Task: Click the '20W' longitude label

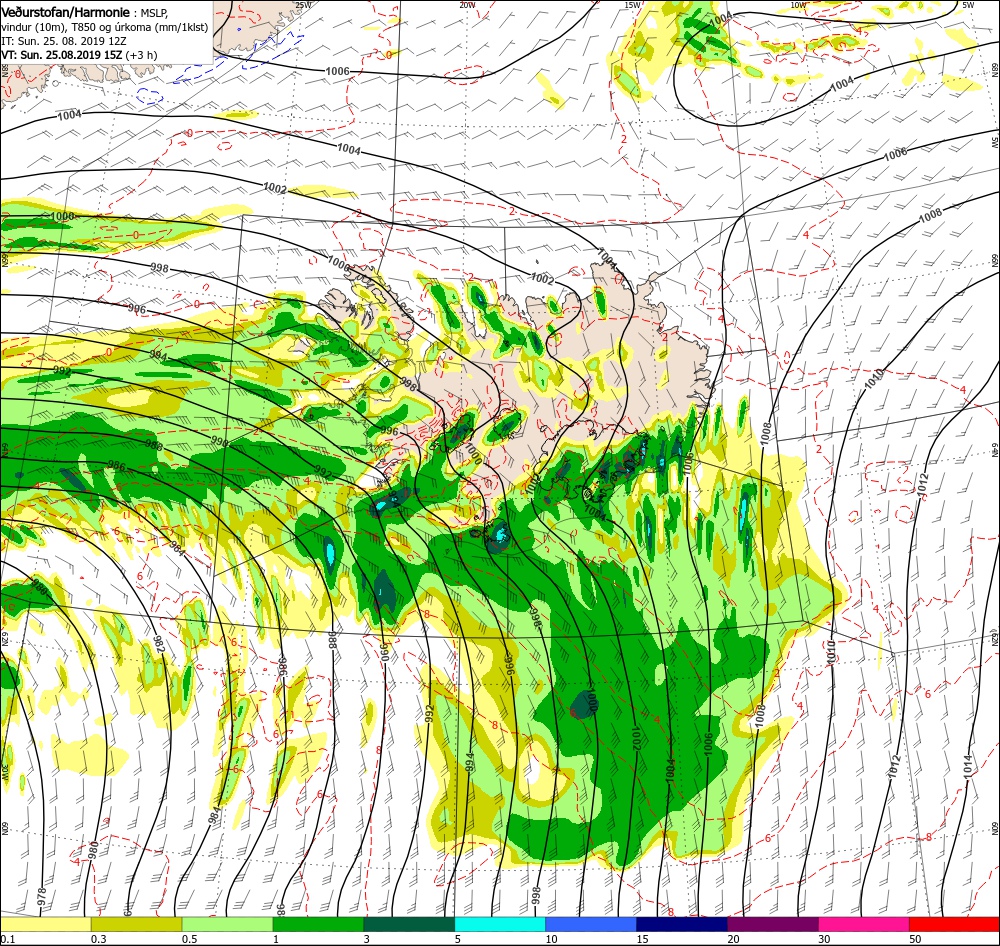Action: coord(467,5)
